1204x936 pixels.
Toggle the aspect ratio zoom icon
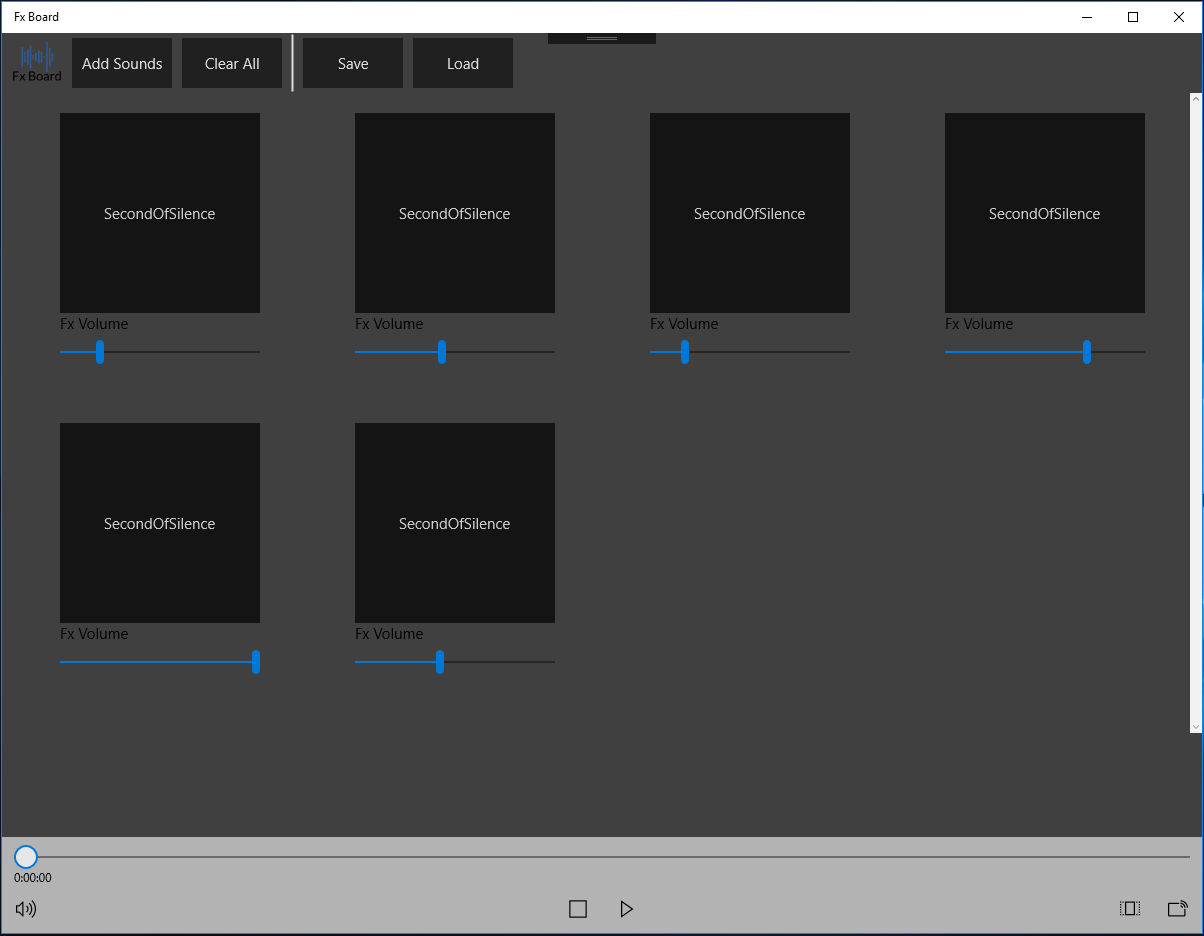[x=1130, y=909]
